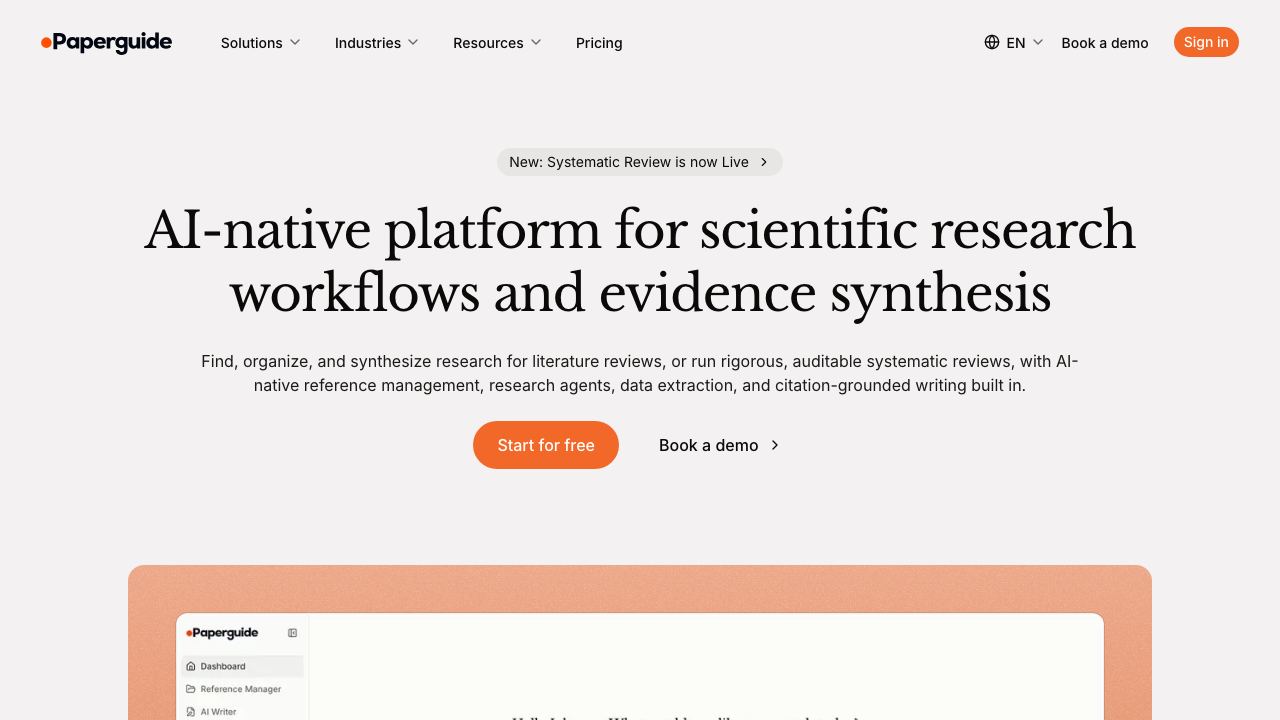Open the Systematic Review is now Live announcement
This screenshot has height=720, width=1280.
[640, 162]
